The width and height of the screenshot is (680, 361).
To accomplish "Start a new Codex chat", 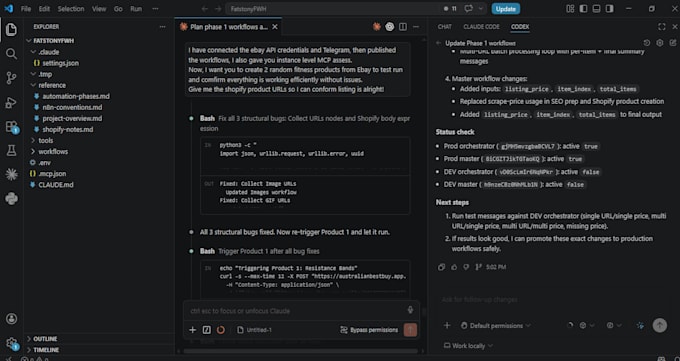I will 673,43.
